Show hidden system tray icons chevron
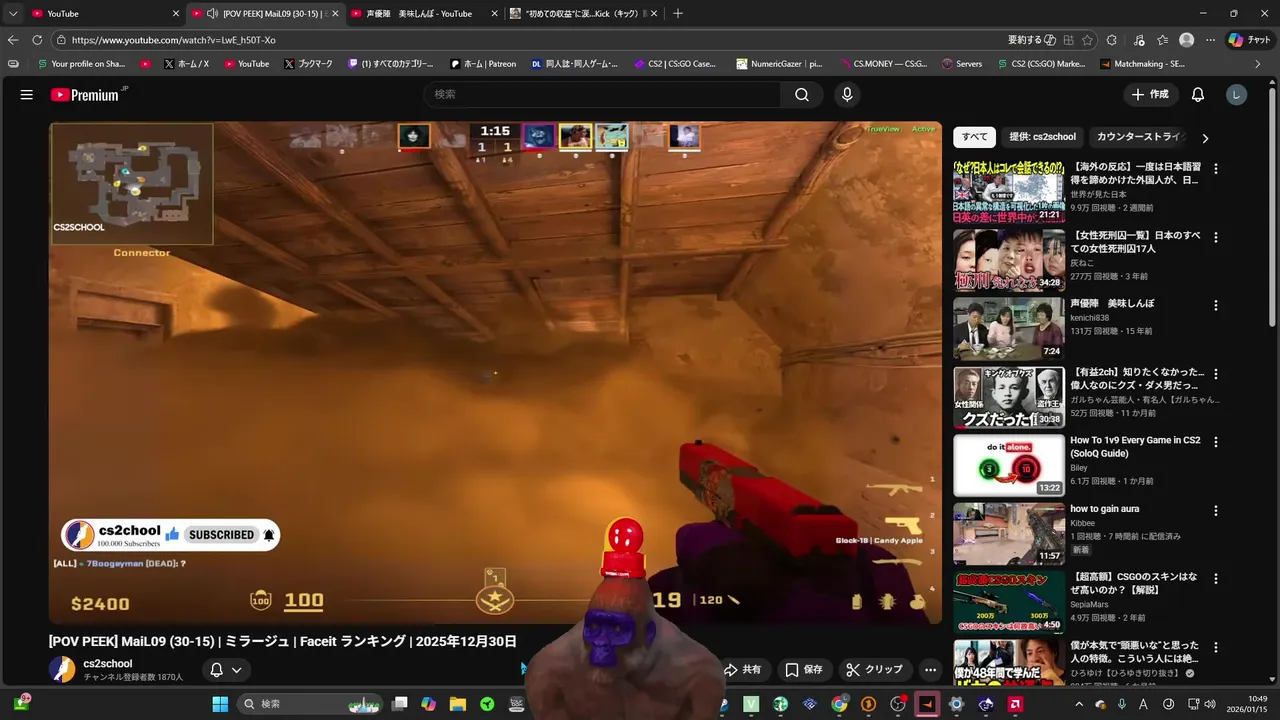 [x=1078, y=704]
